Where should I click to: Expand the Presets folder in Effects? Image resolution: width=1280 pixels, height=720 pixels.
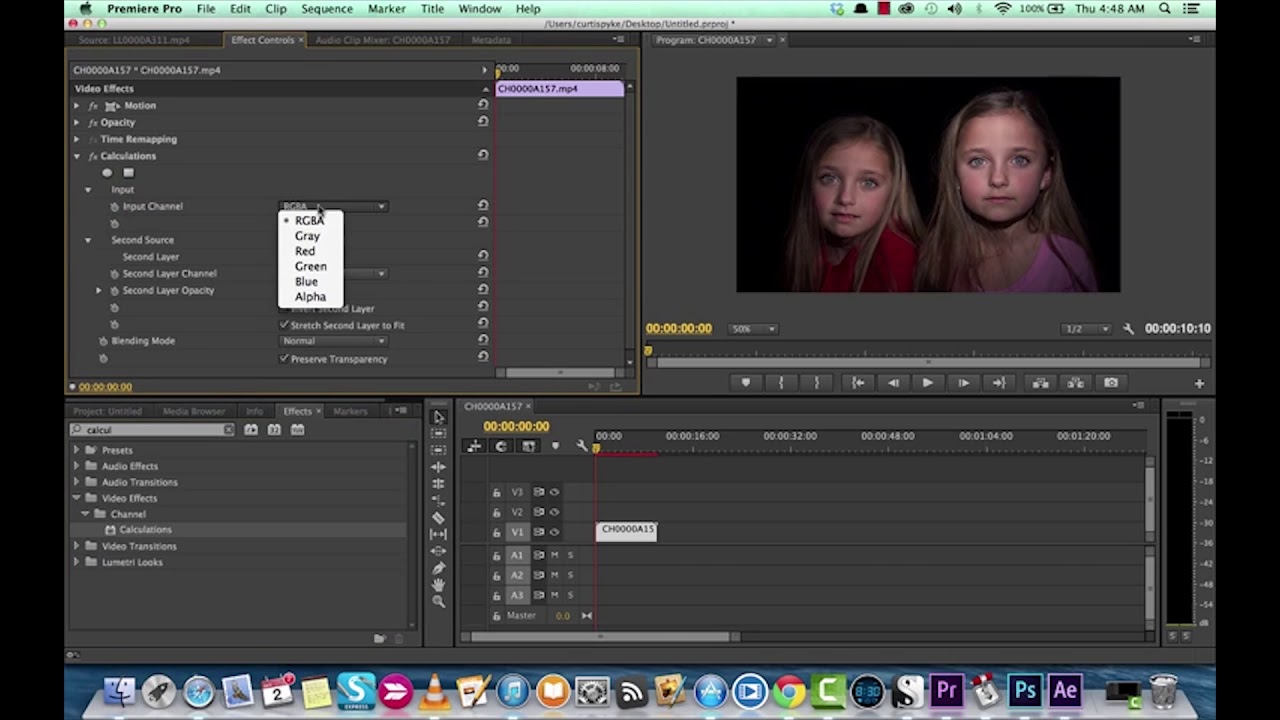[x=77, y=450]
